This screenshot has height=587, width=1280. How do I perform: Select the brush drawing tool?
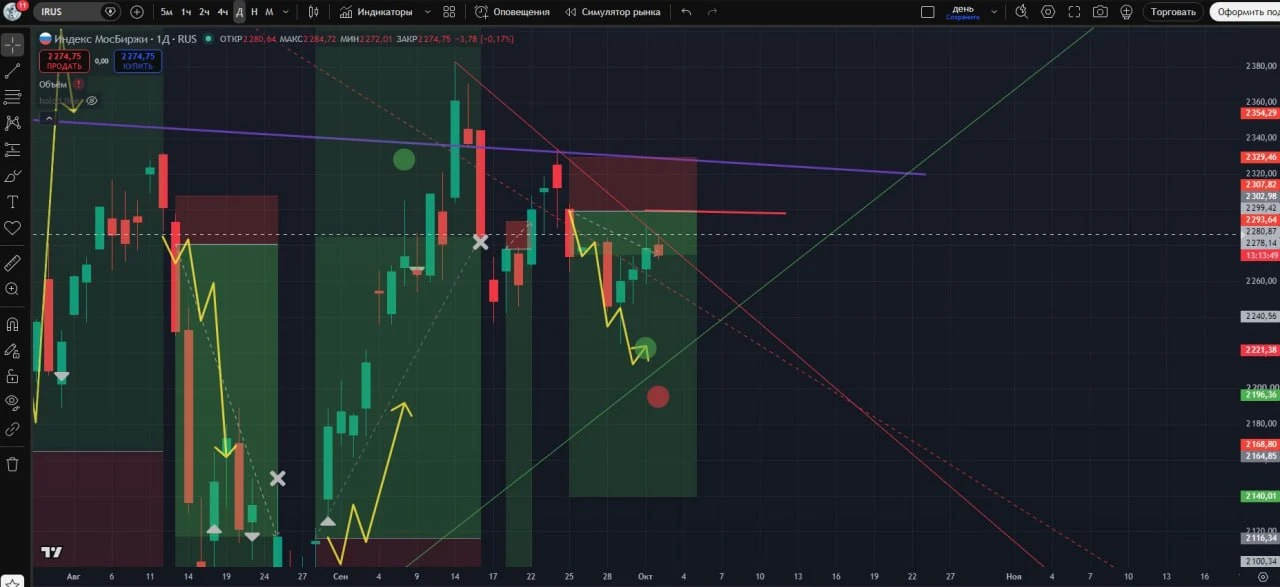click(13, 176)
